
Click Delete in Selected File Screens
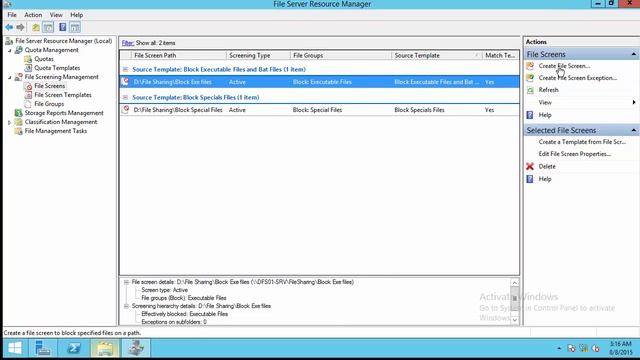pyautogui.click(x=547, y=167)
